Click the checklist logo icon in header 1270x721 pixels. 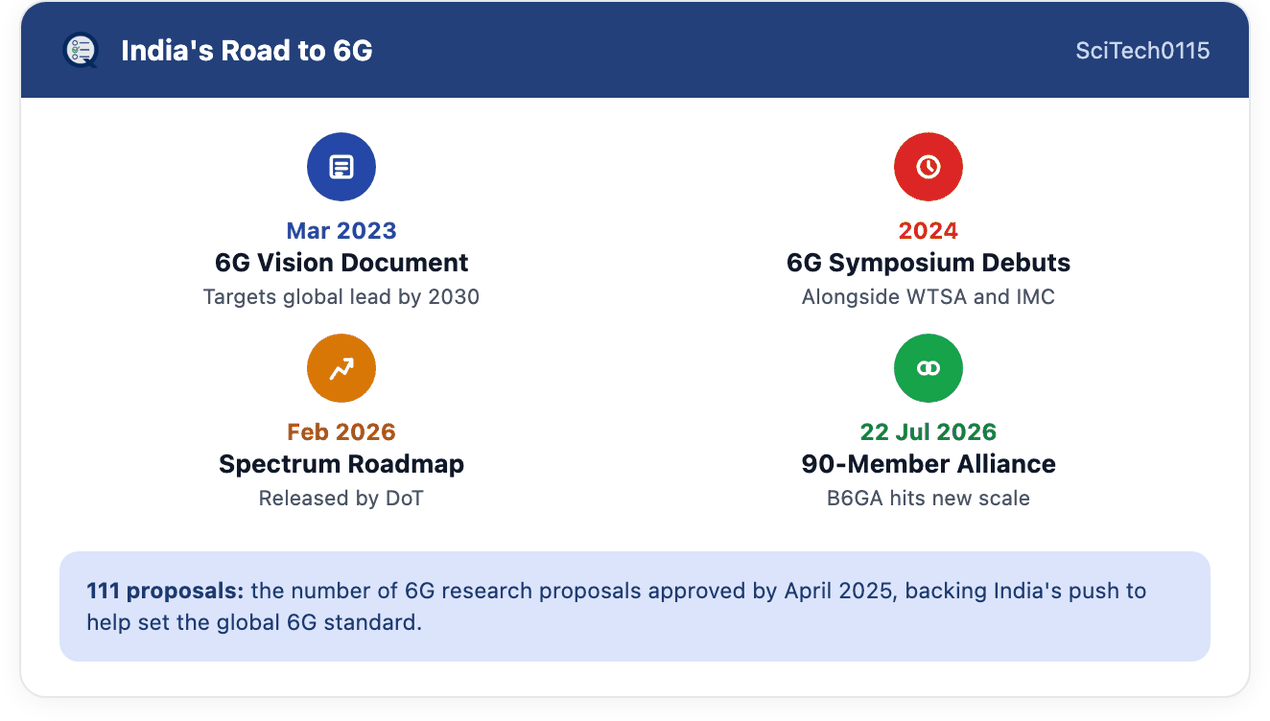(81, 50)
